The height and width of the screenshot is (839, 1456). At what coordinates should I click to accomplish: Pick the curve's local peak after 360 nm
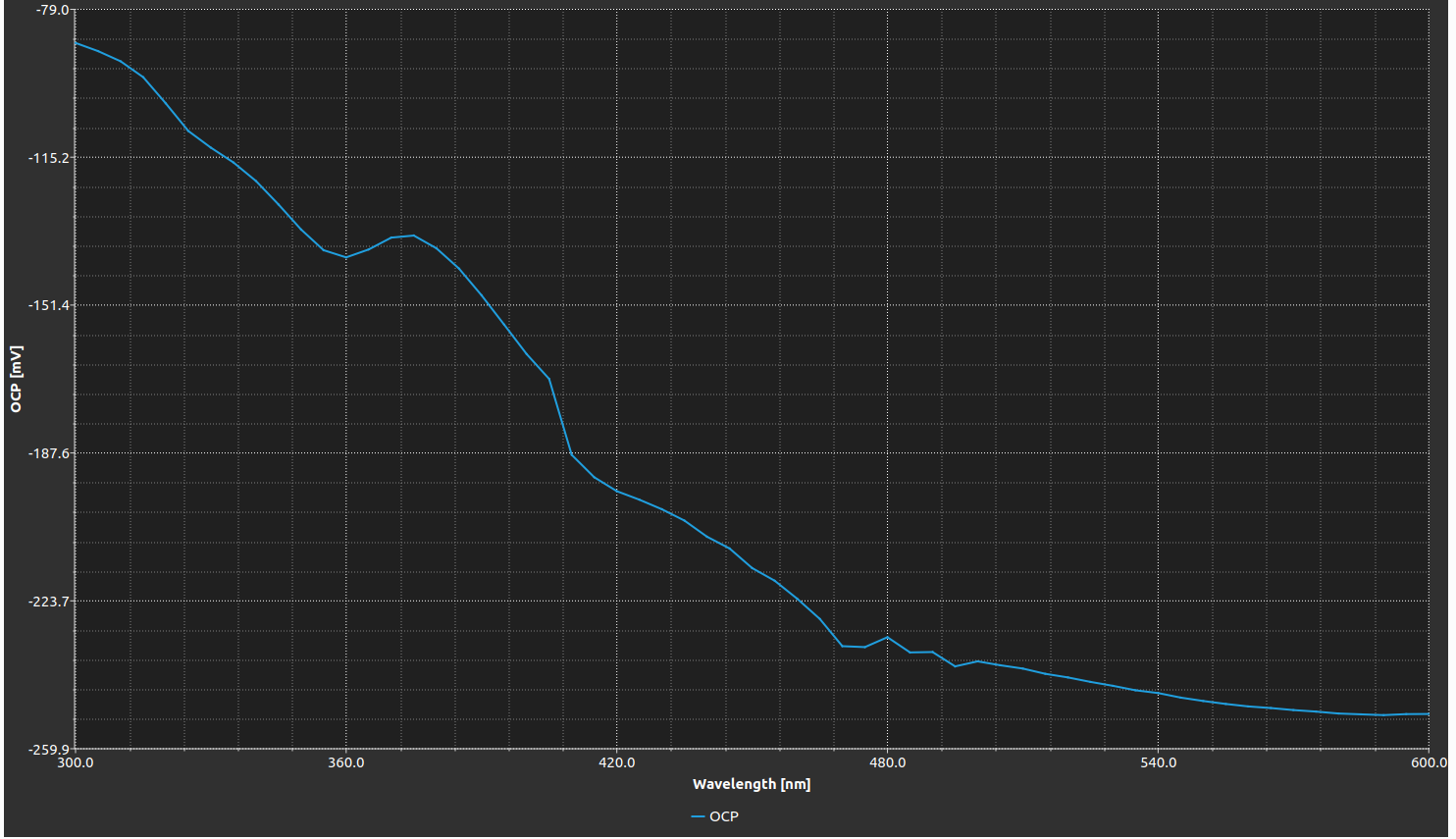click(x=413, y=236)
